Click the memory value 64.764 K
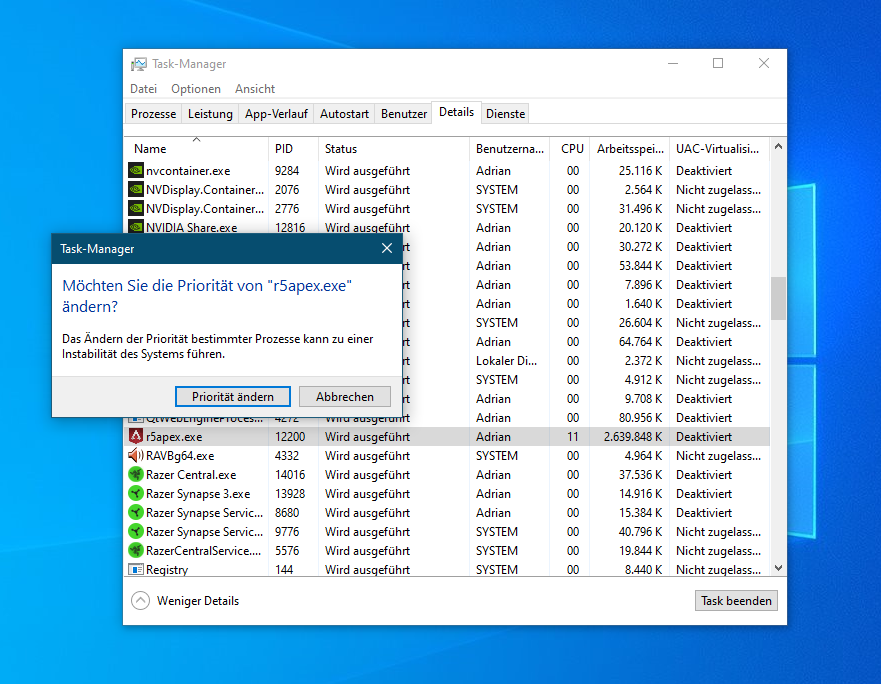The height and width of the screenshot is (684, 881). 640,341
